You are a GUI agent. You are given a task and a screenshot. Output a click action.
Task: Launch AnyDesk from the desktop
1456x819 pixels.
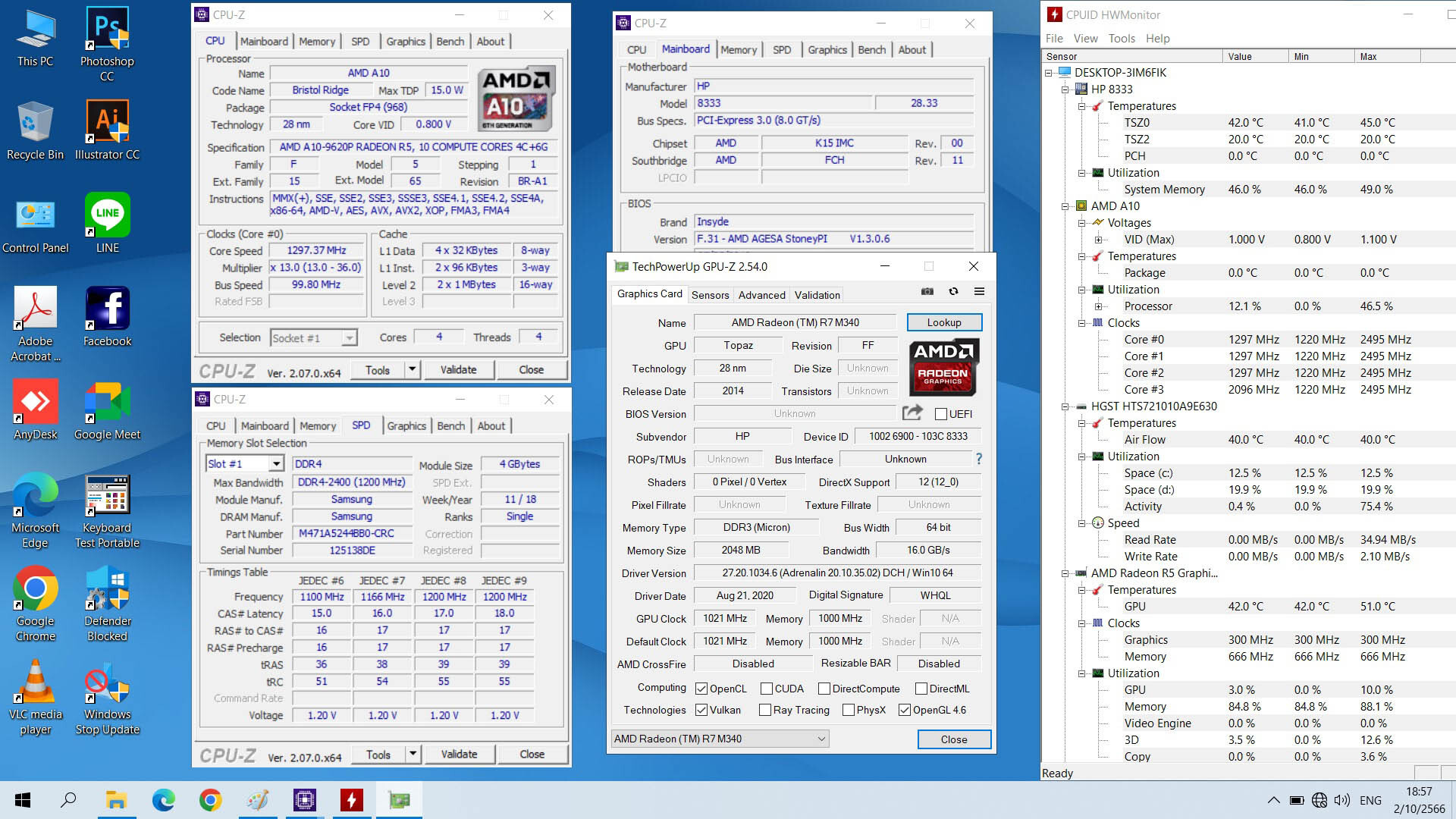(36, 410)
